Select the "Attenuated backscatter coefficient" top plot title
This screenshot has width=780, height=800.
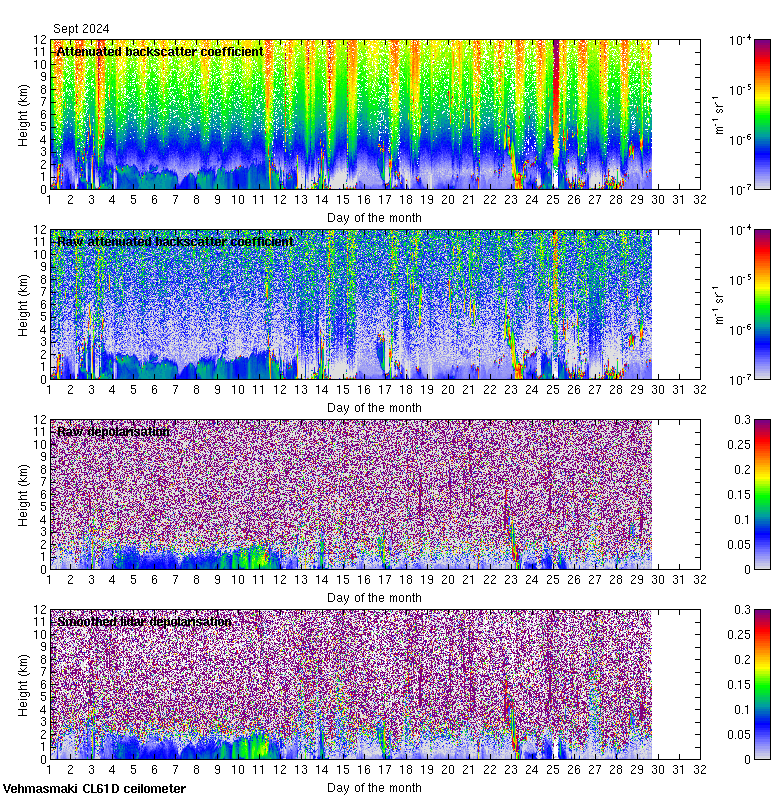point(160,51)
